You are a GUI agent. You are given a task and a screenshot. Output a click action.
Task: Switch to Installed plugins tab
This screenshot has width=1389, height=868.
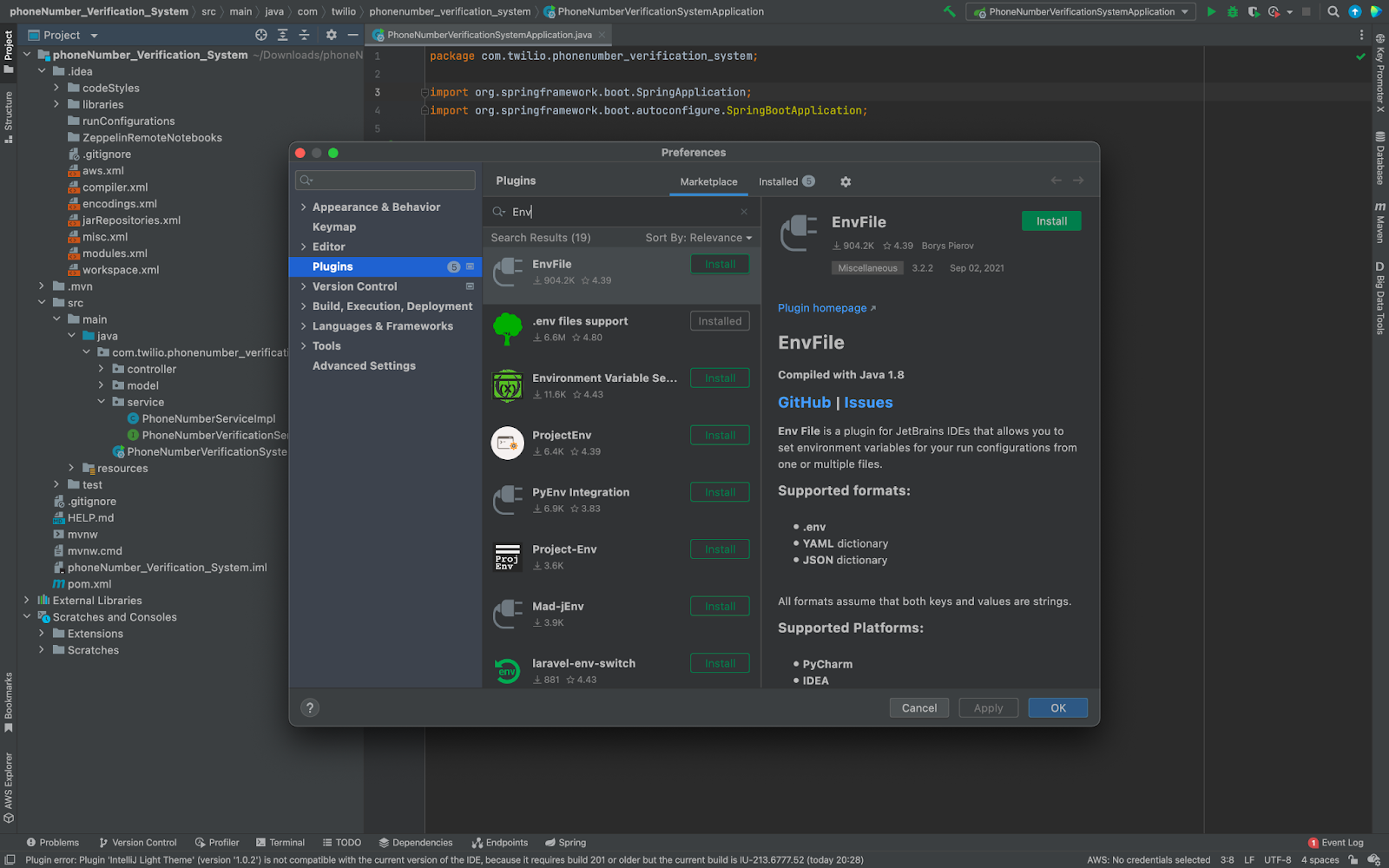(786, 181)
